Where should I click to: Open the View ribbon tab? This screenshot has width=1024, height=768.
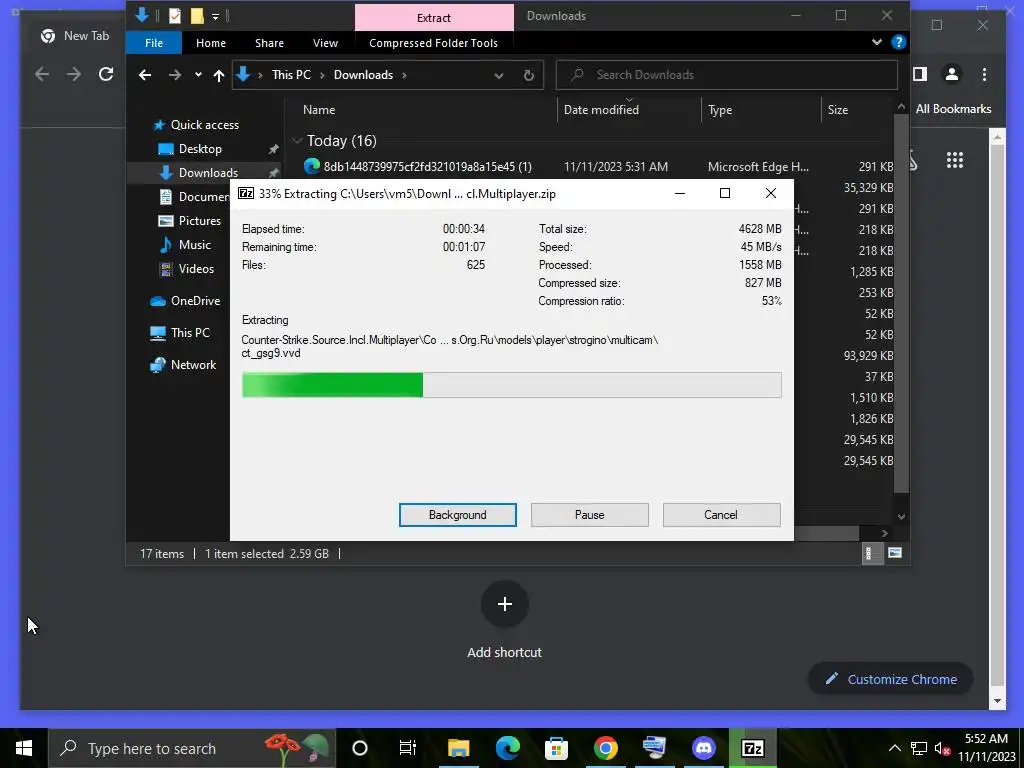325,43
